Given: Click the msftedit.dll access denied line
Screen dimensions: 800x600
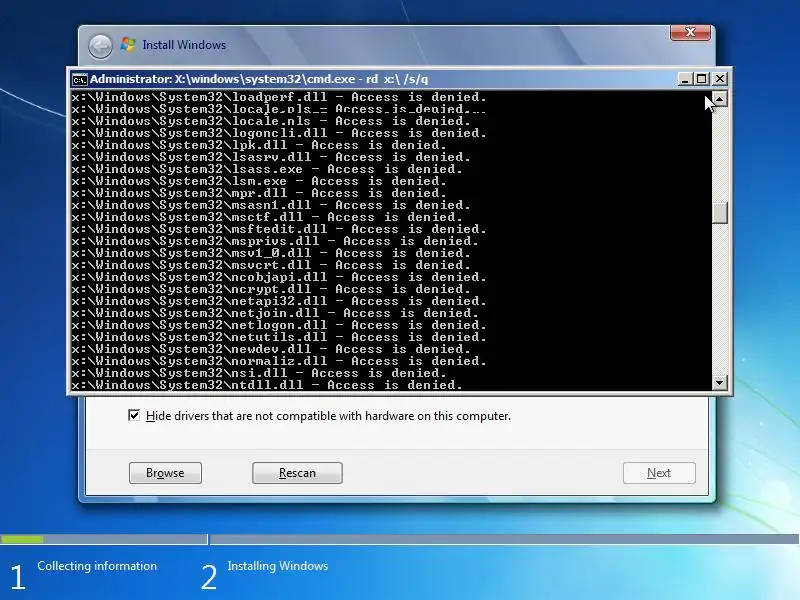Looking at the screenshot, I should tap(279, 229).
